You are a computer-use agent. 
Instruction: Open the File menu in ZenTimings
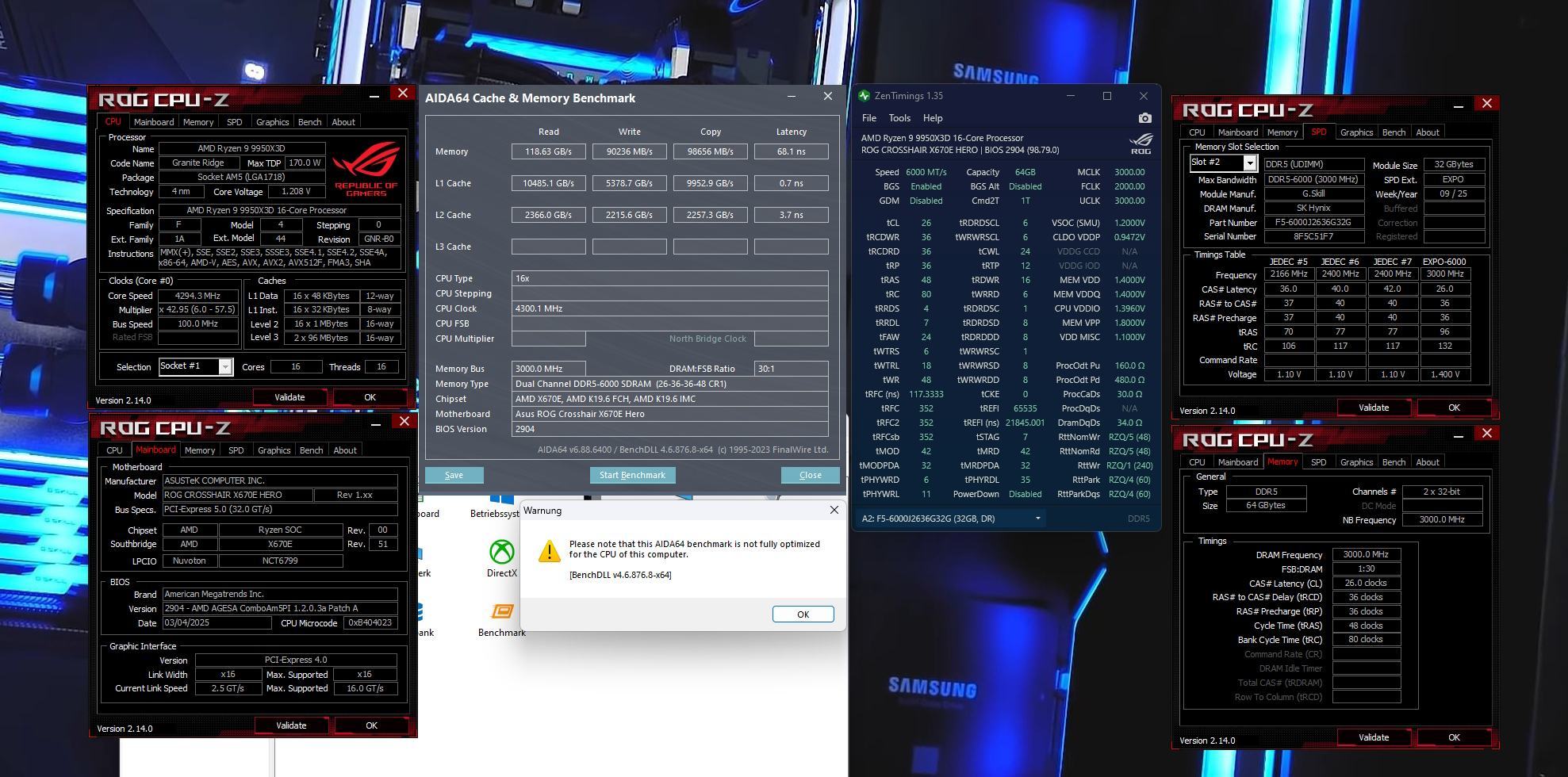(869, 118)
